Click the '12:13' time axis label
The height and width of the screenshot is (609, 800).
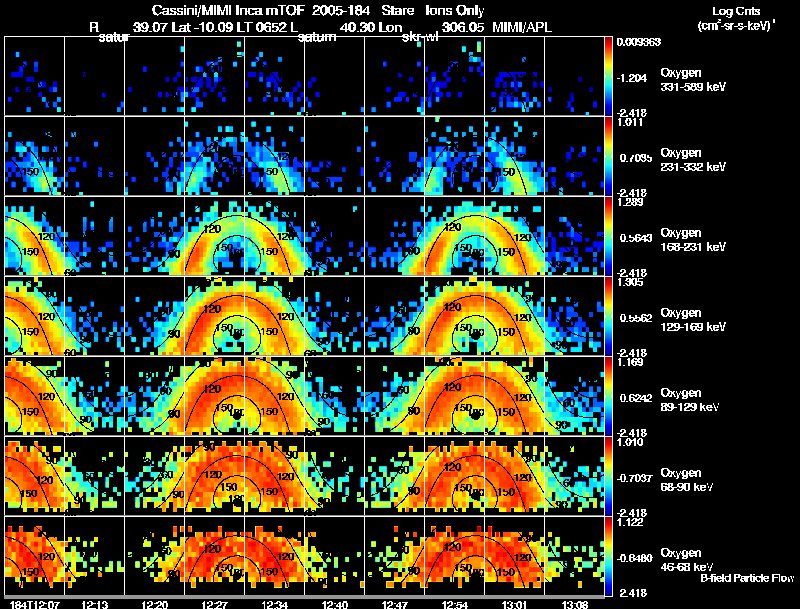click(94, 604)
